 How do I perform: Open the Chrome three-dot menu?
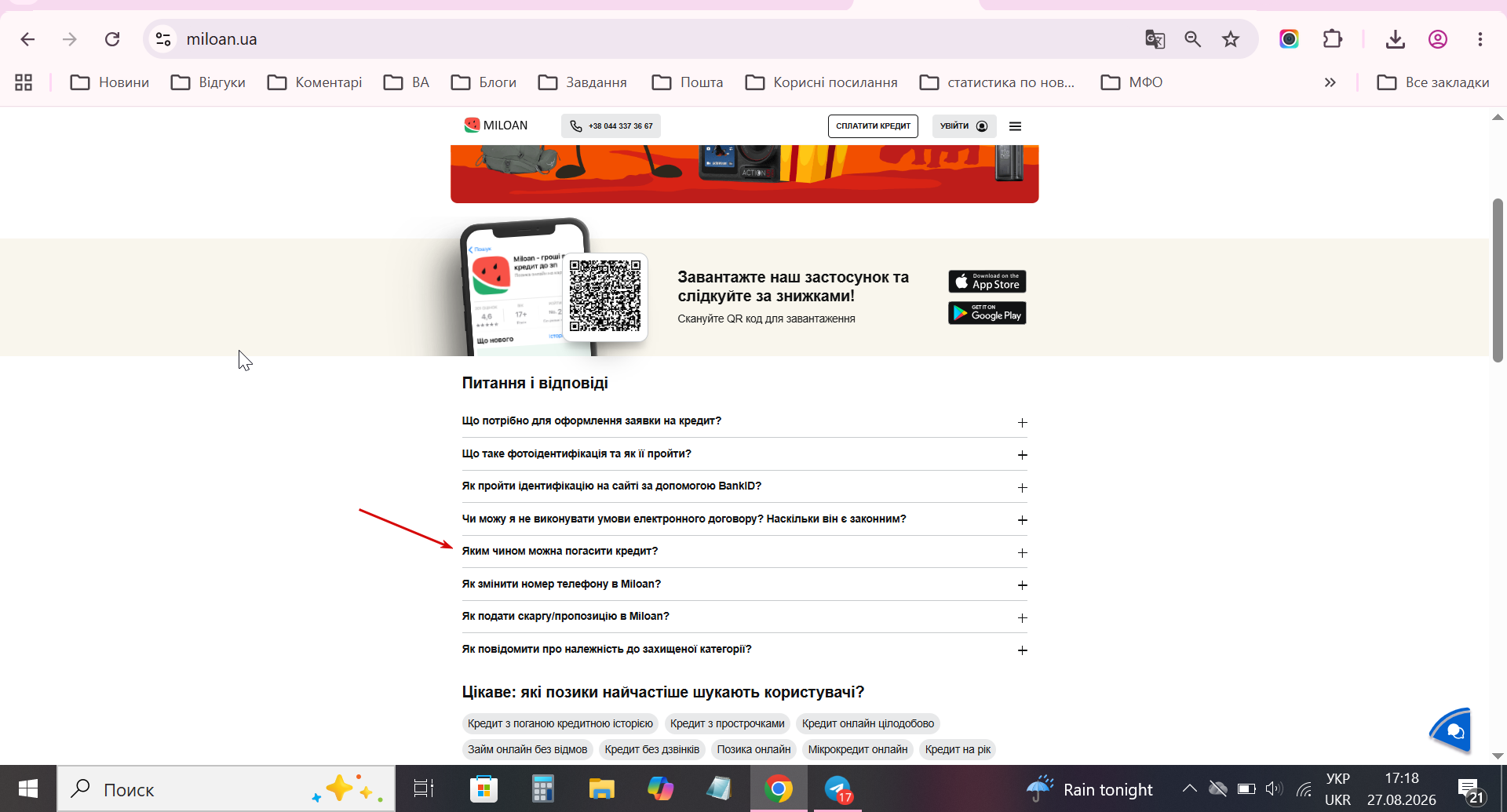pyautogui.click(x=1480, y=39)
